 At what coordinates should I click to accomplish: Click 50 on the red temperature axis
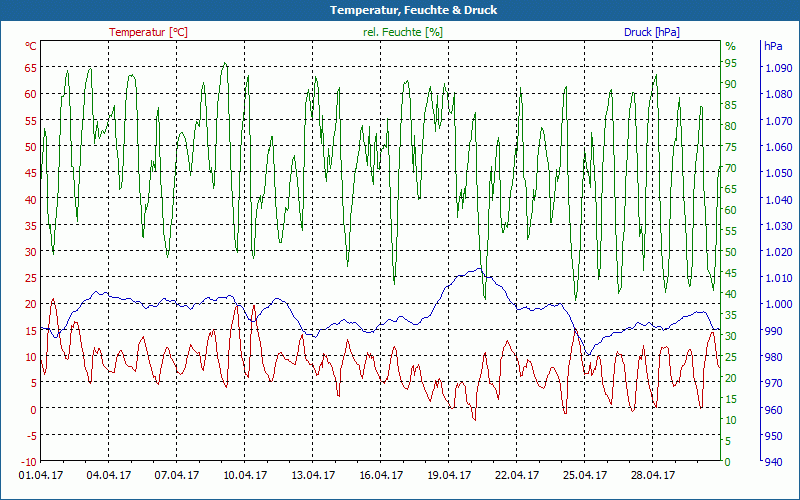pos(31,146)
